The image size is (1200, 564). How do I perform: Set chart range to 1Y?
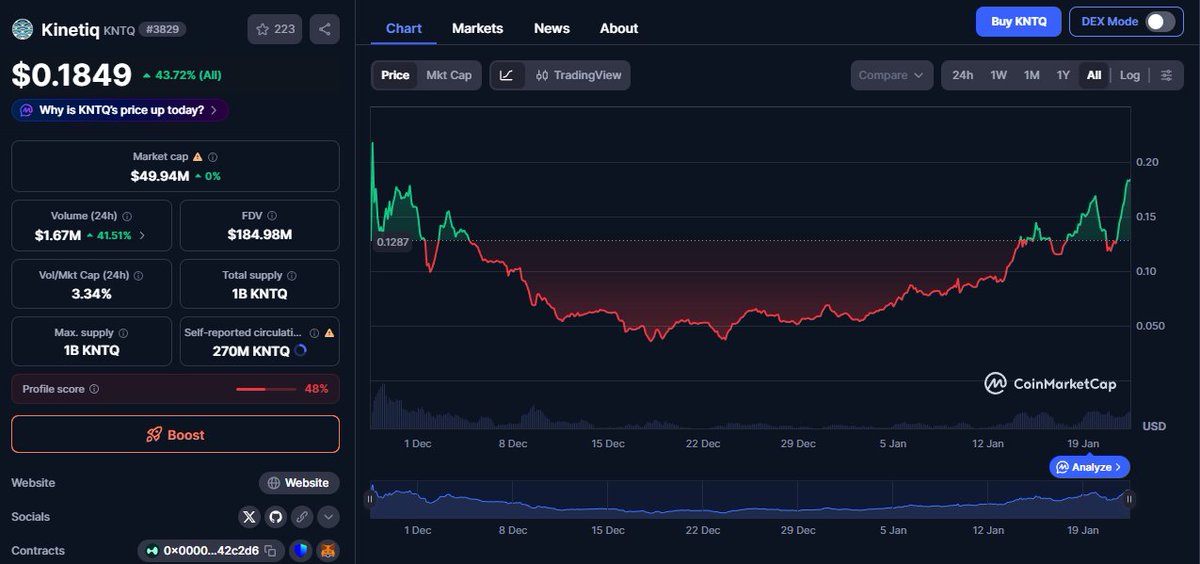tap(1063, 75)
